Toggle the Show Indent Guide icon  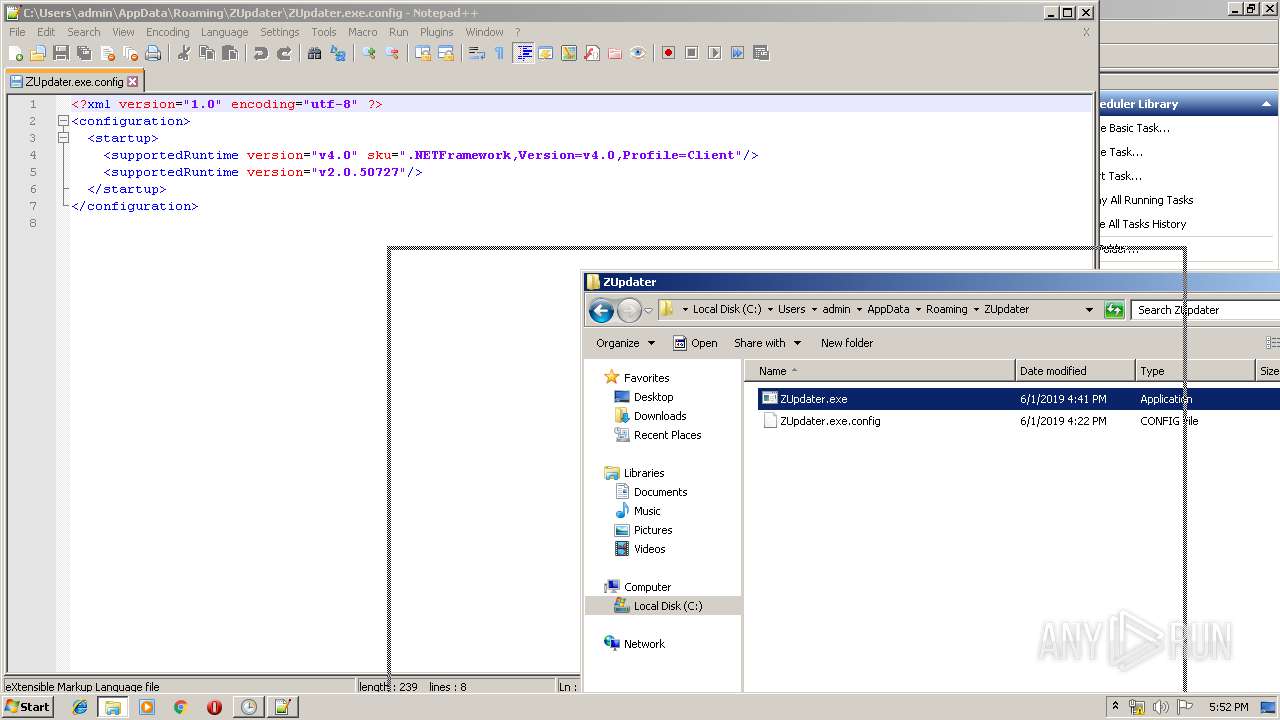[x=523, y=53]
